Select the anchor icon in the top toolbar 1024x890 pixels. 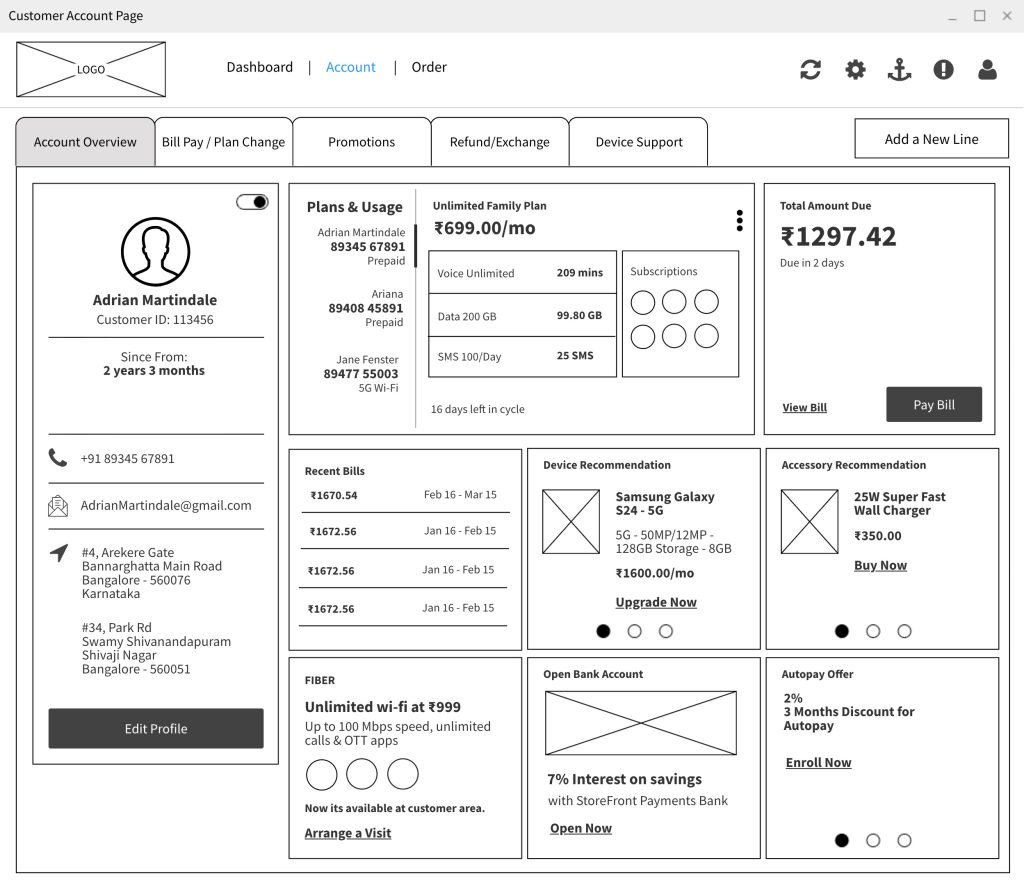click(898, 69)
